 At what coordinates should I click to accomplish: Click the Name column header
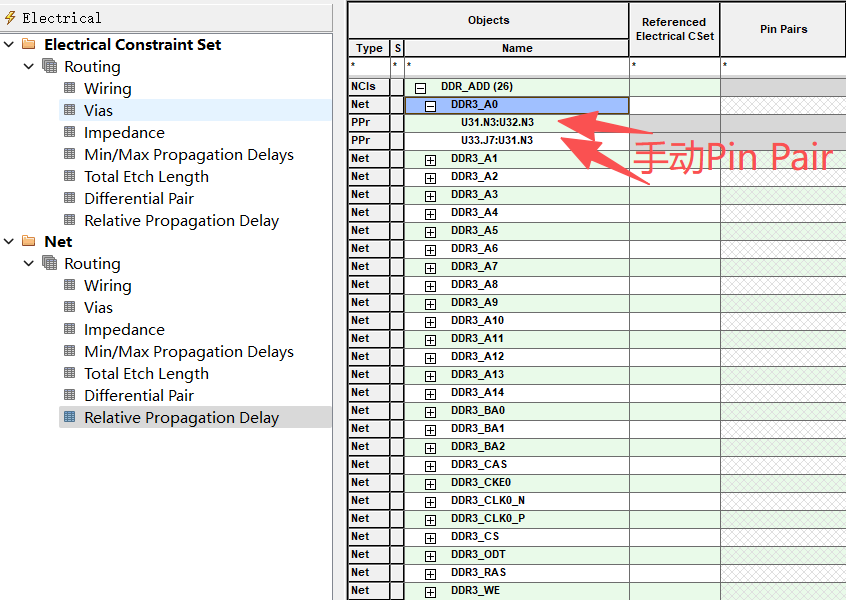tap(517, 48)
